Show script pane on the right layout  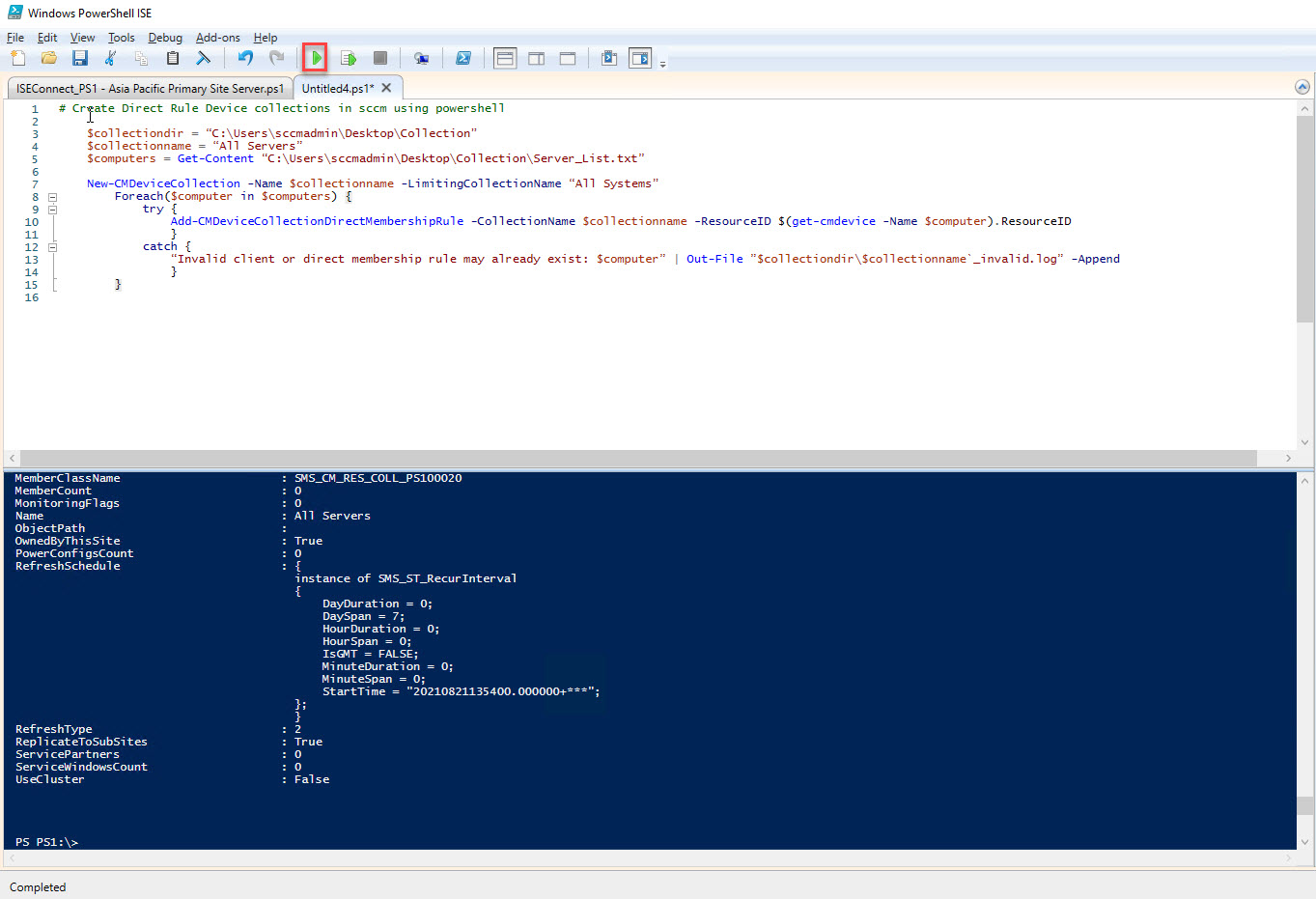coord(537,59)
